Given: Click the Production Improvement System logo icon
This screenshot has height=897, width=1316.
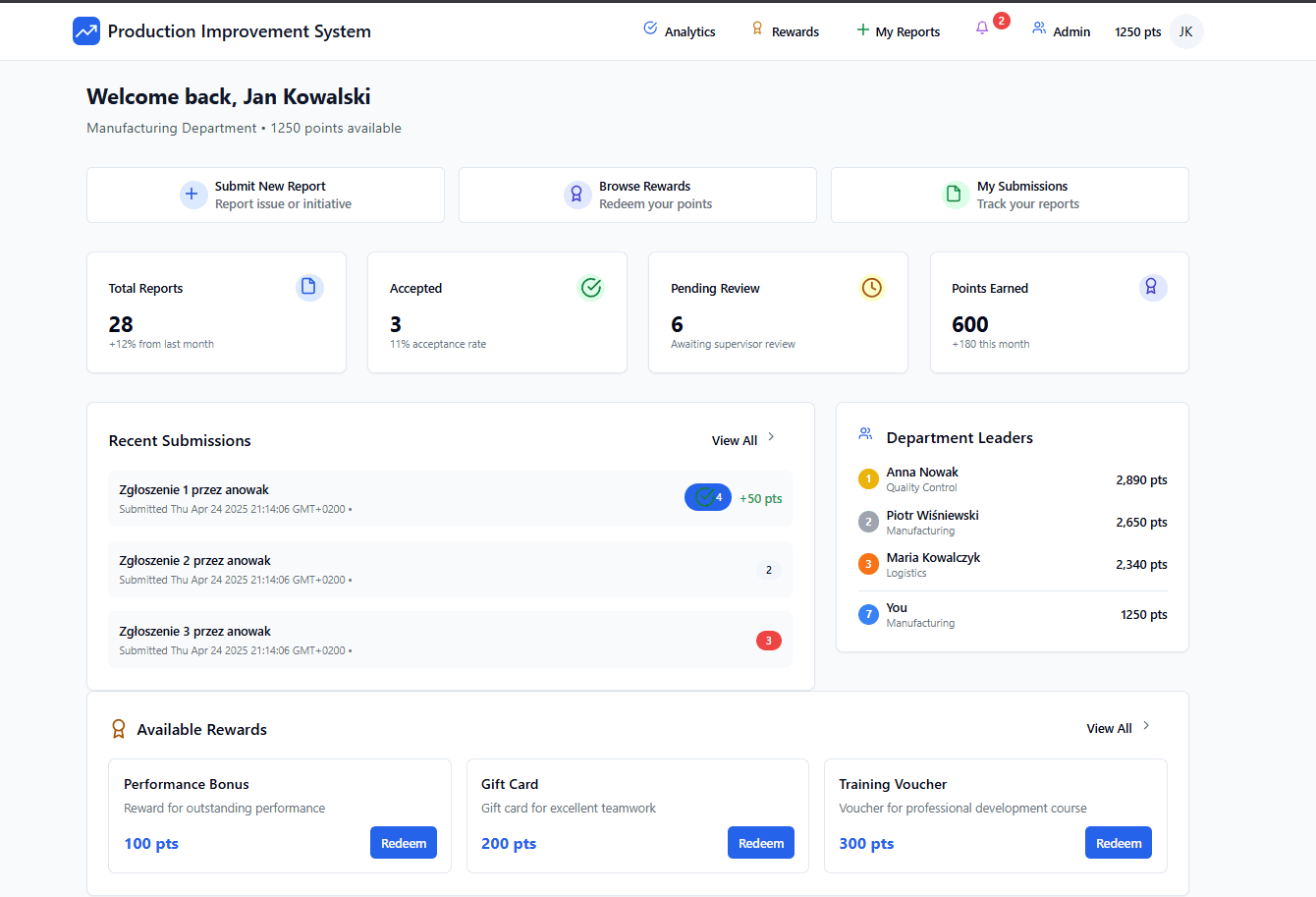Looking at the screenshot, I should point(86,31).
